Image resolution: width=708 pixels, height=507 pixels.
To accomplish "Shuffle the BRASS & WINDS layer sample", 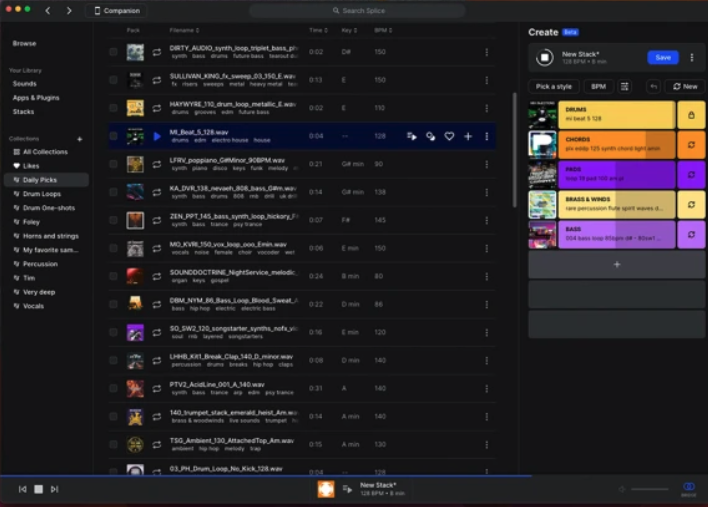I will pyautogui.click(x=691, y=205).
